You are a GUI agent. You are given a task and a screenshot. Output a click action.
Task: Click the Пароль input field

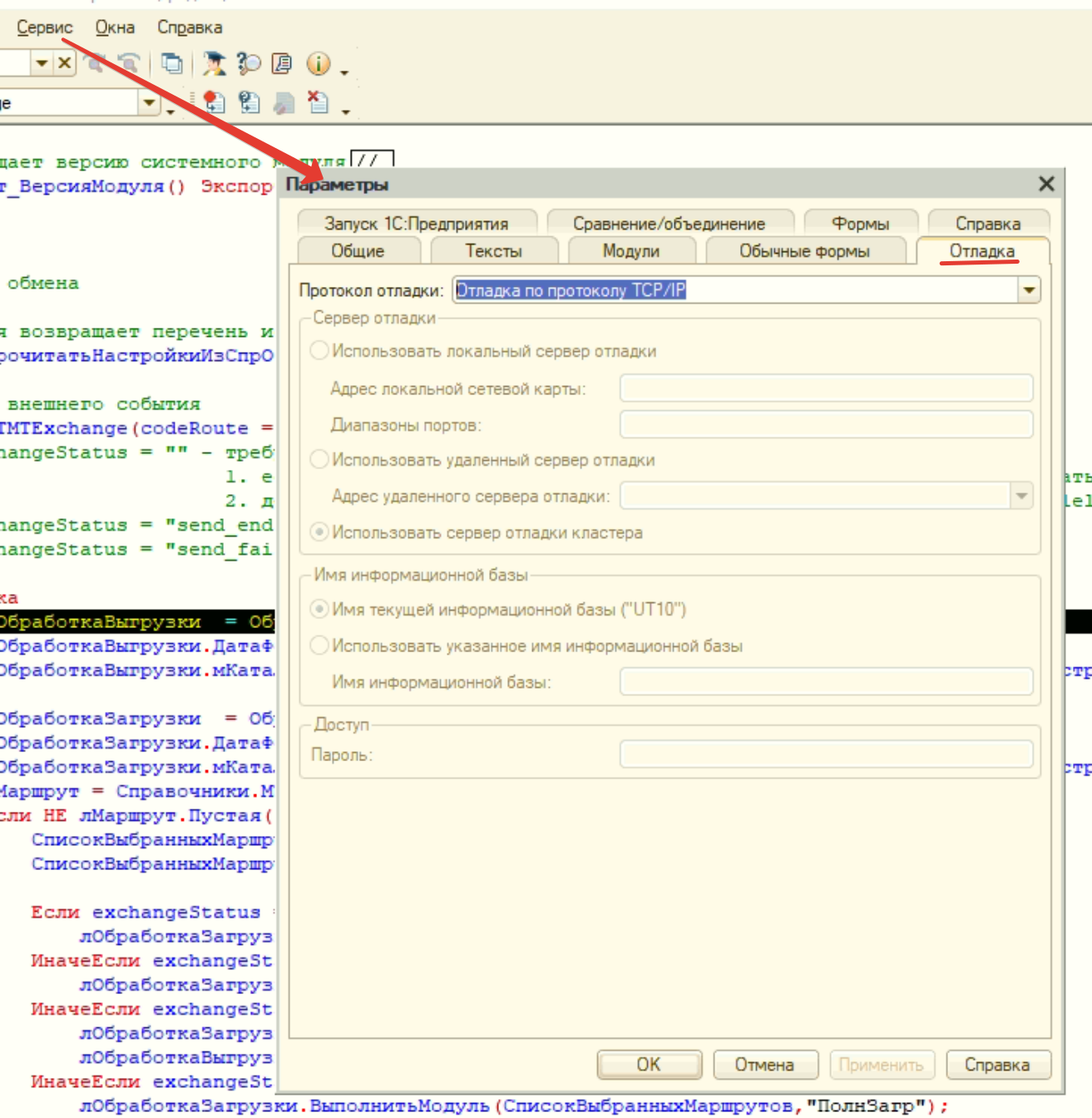pyautogui.click(x=827, y=754)
